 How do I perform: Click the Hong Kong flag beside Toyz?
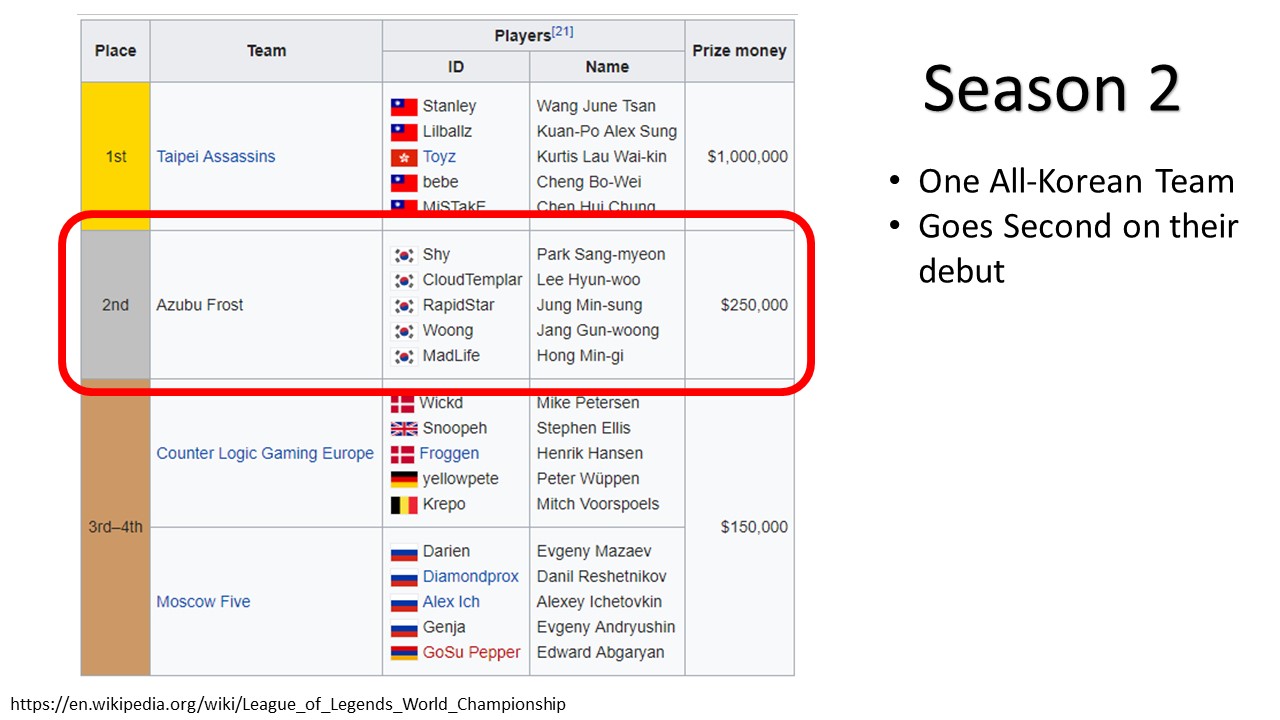click(404, 158)
